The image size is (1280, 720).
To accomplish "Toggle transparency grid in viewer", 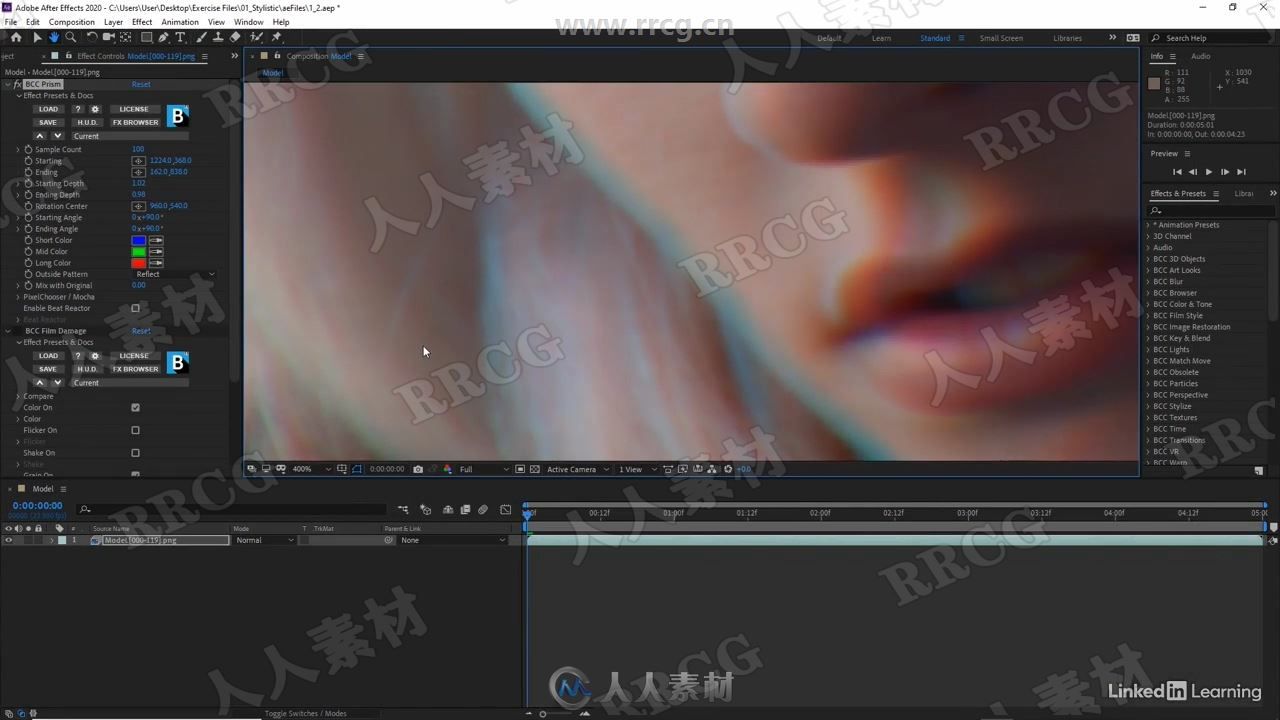I will tap(535, 469).
